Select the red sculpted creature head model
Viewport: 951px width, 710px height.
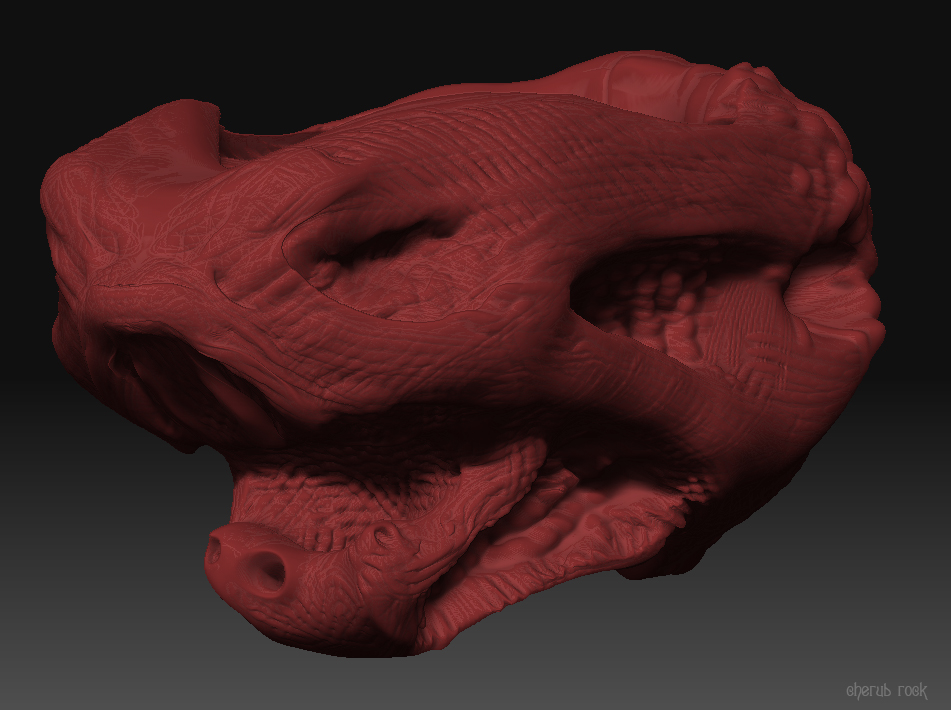[x=461, y=355]
